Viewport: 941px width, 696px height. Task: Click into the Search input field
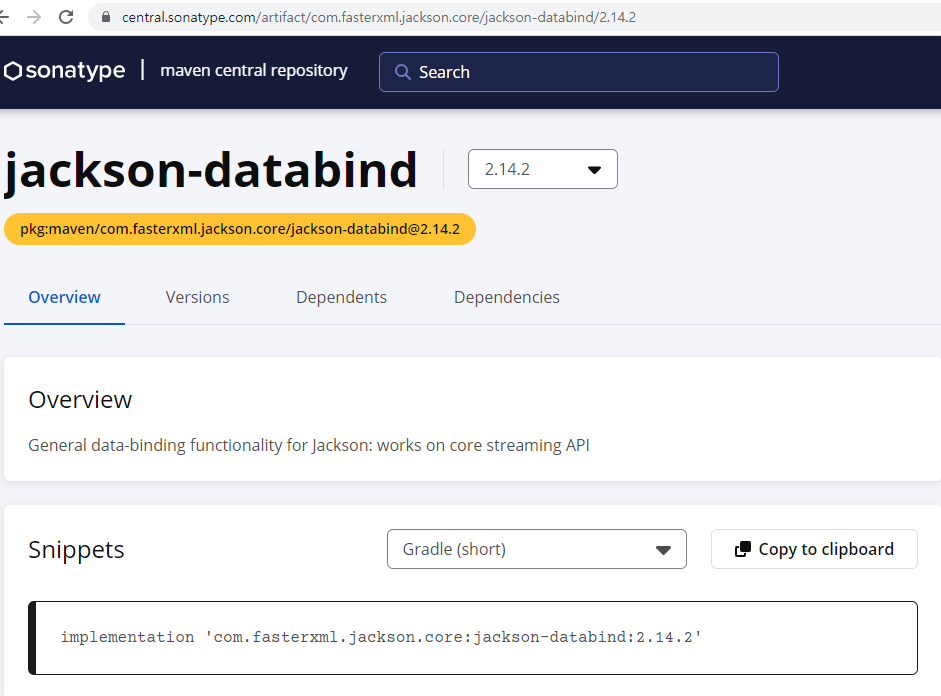579,72
